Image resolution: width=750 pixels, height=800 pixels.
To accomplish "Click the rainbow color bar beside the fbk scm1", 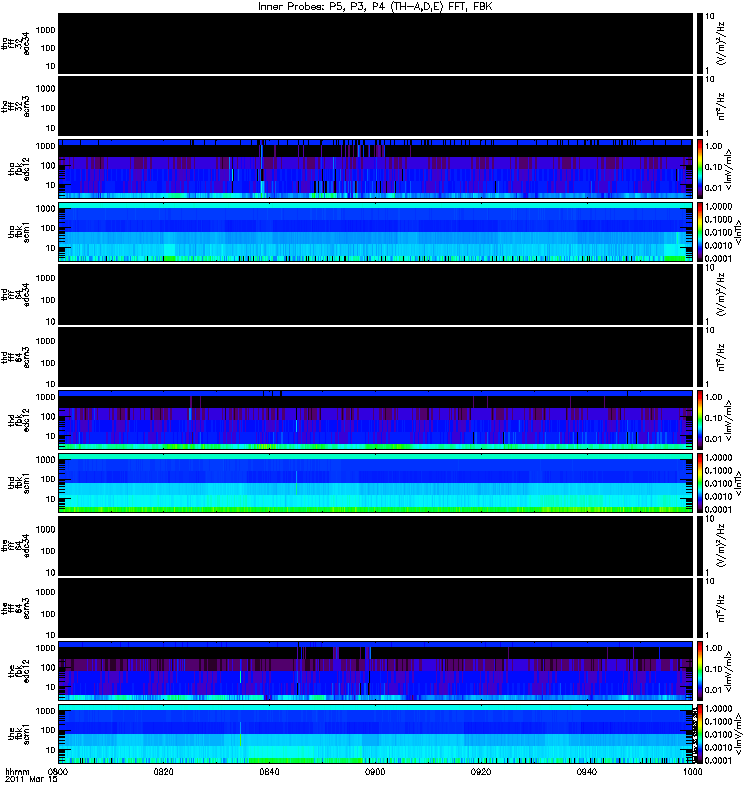I will point(699,734).
